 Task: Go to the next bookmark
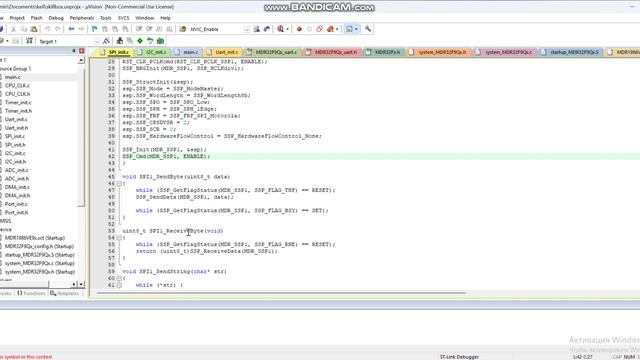(115, 29)
